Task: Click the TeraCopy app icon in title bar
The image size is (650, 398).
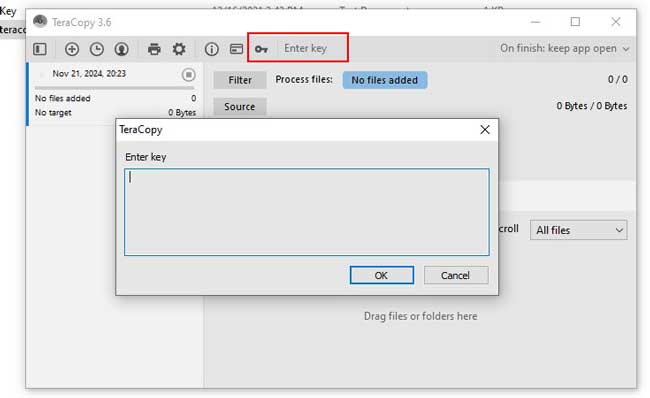Action: coord(40,21)
